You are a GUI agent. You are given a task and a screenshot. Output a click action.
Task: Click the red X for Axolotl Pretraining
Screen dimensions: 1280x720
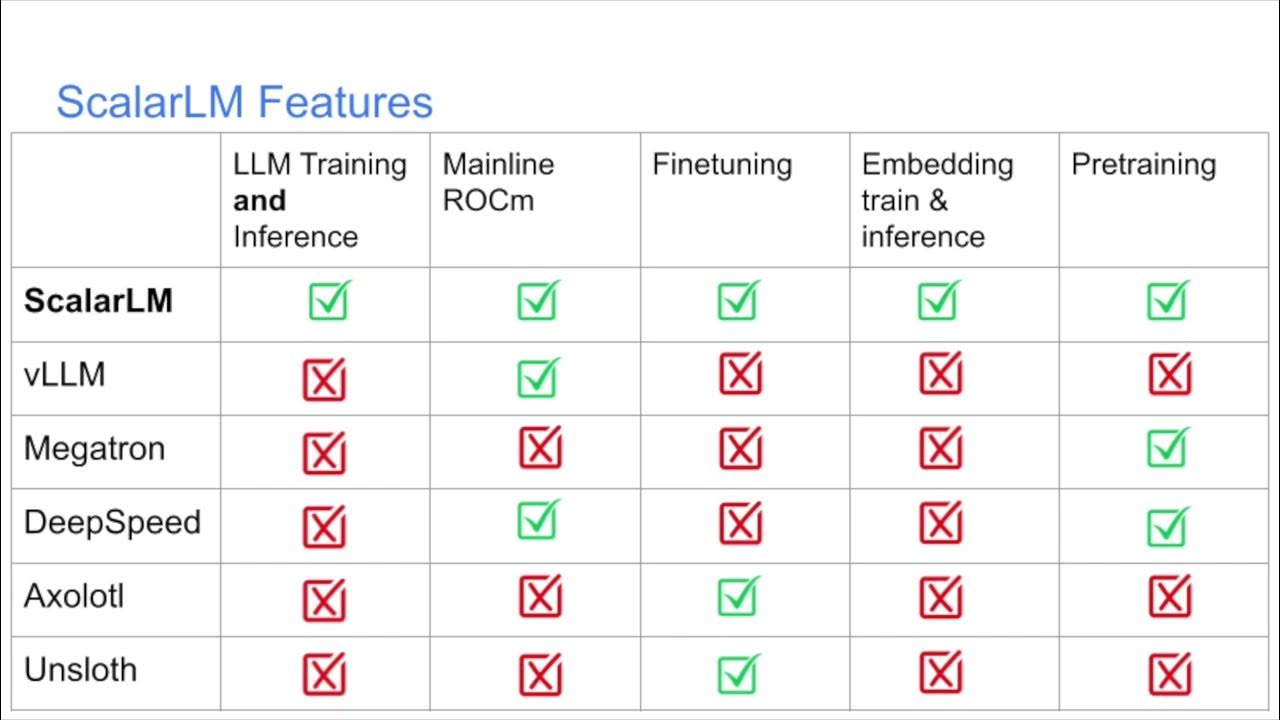(x=1169, y=597)
